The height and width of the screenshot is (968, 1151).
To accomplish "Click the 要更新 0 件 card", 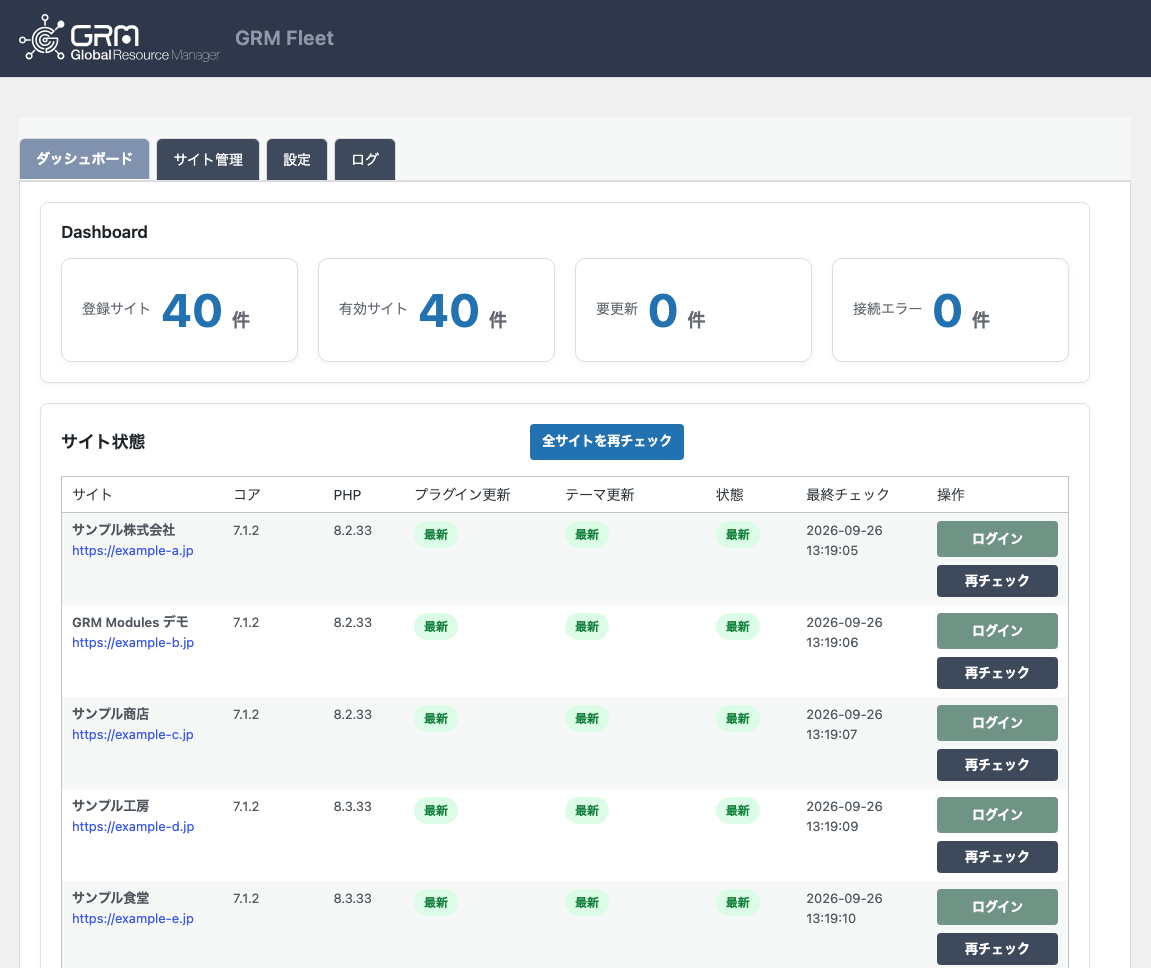I will click(693, 310).
